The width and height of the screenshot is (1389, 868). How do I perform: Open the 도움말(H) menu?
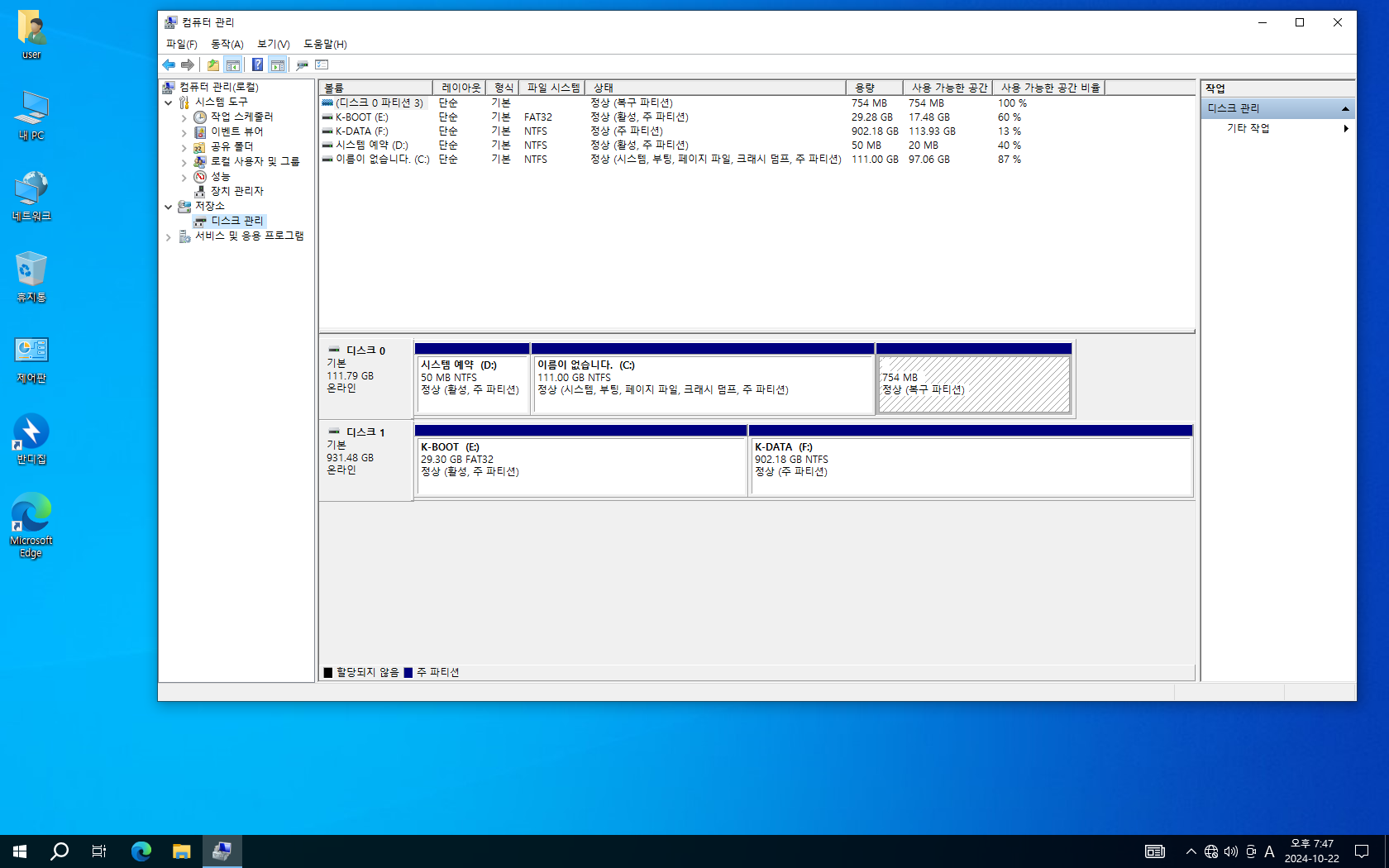pyautogui.click(x=325, y=44)
